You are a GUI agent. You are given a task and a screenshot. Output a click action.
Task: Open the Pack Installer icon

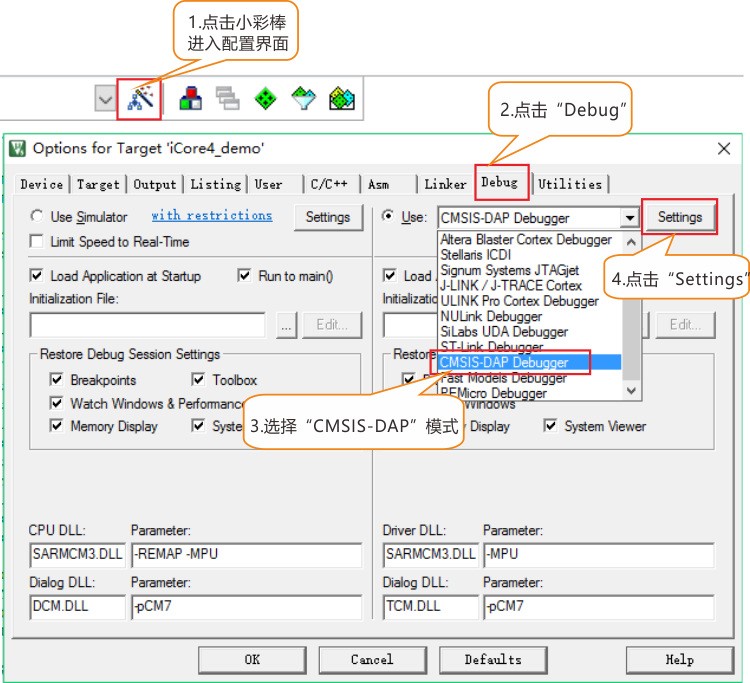(342, 97)
